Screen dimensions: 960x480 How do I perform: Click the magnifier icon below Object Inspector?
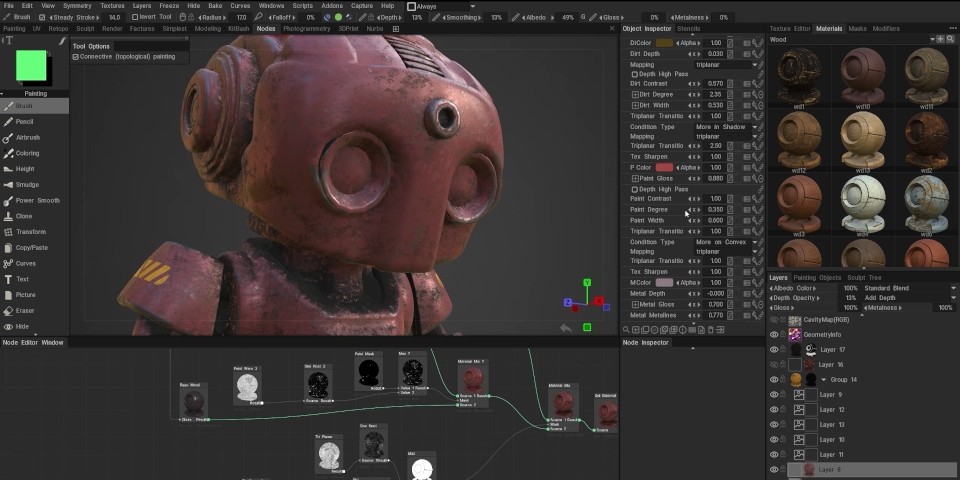pyautogui.click(x=626, y=330)
